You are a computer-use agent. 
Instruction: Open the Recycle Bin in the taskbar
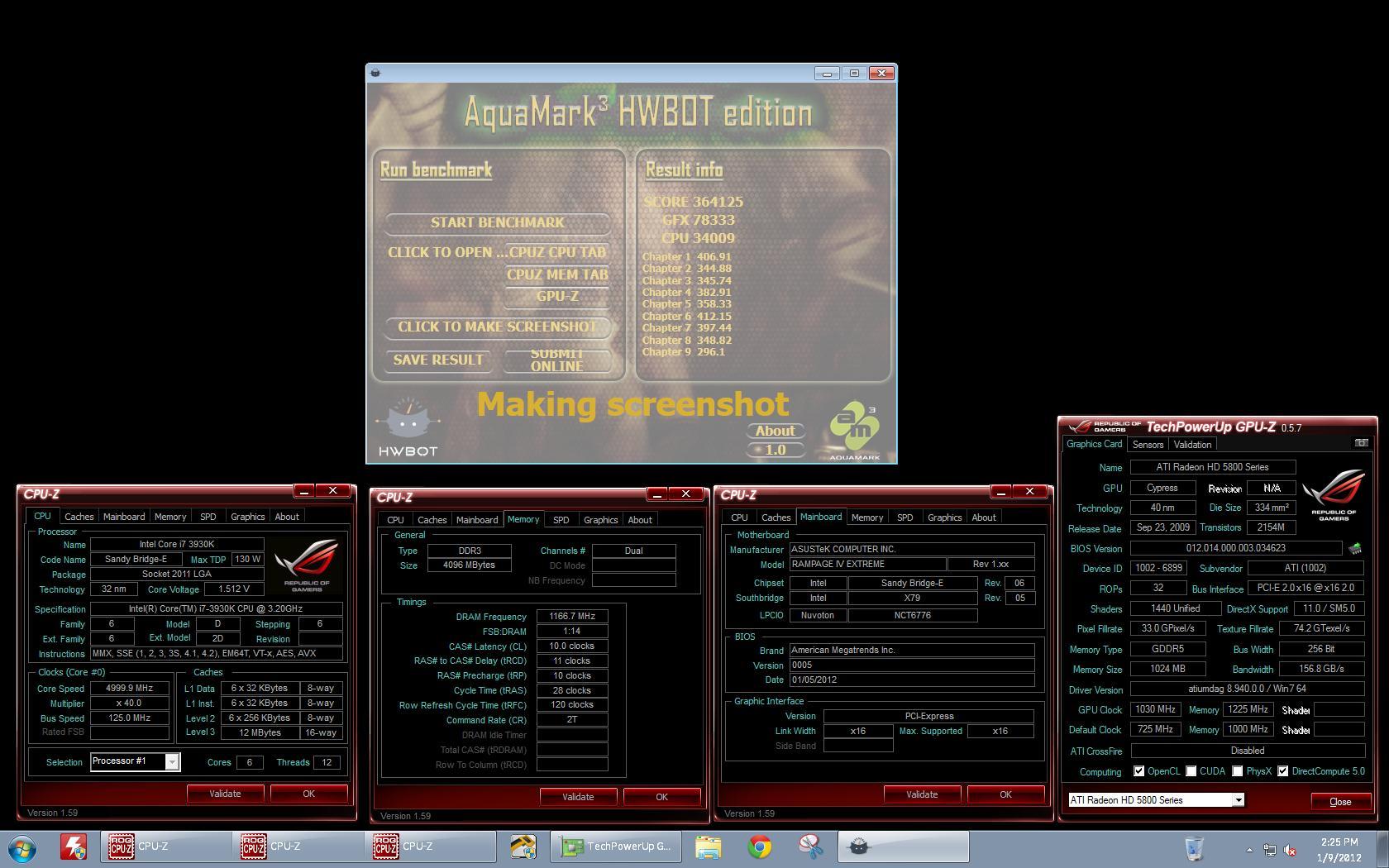click(x=1194, y=847)
